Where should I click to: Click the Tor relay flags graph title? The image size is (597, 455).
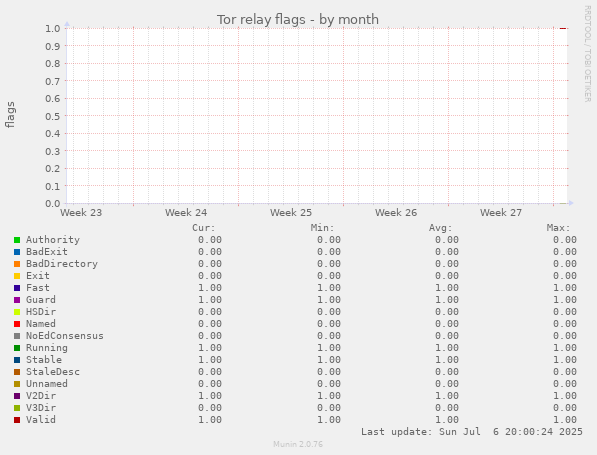[298, 19]
